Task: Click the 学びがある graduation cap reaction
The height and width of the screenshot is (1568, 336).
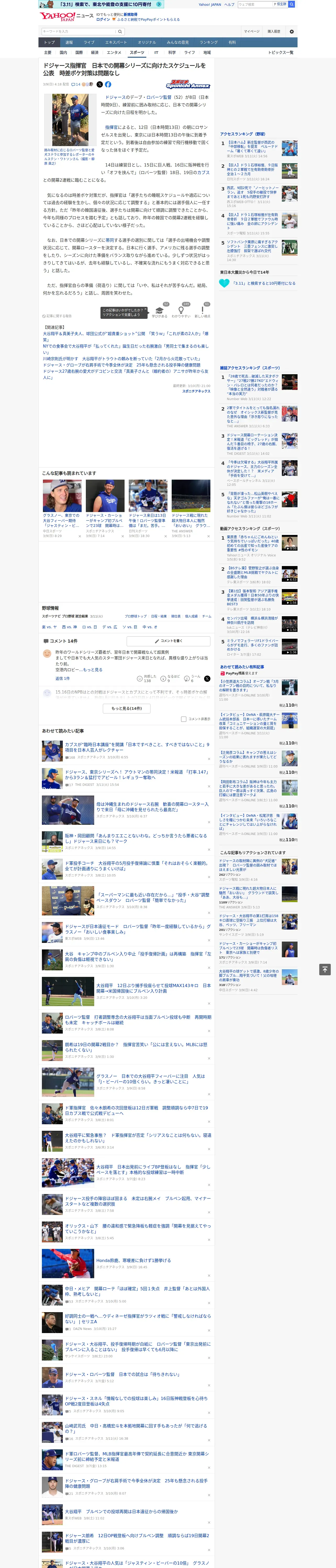Action: [160, 310]
